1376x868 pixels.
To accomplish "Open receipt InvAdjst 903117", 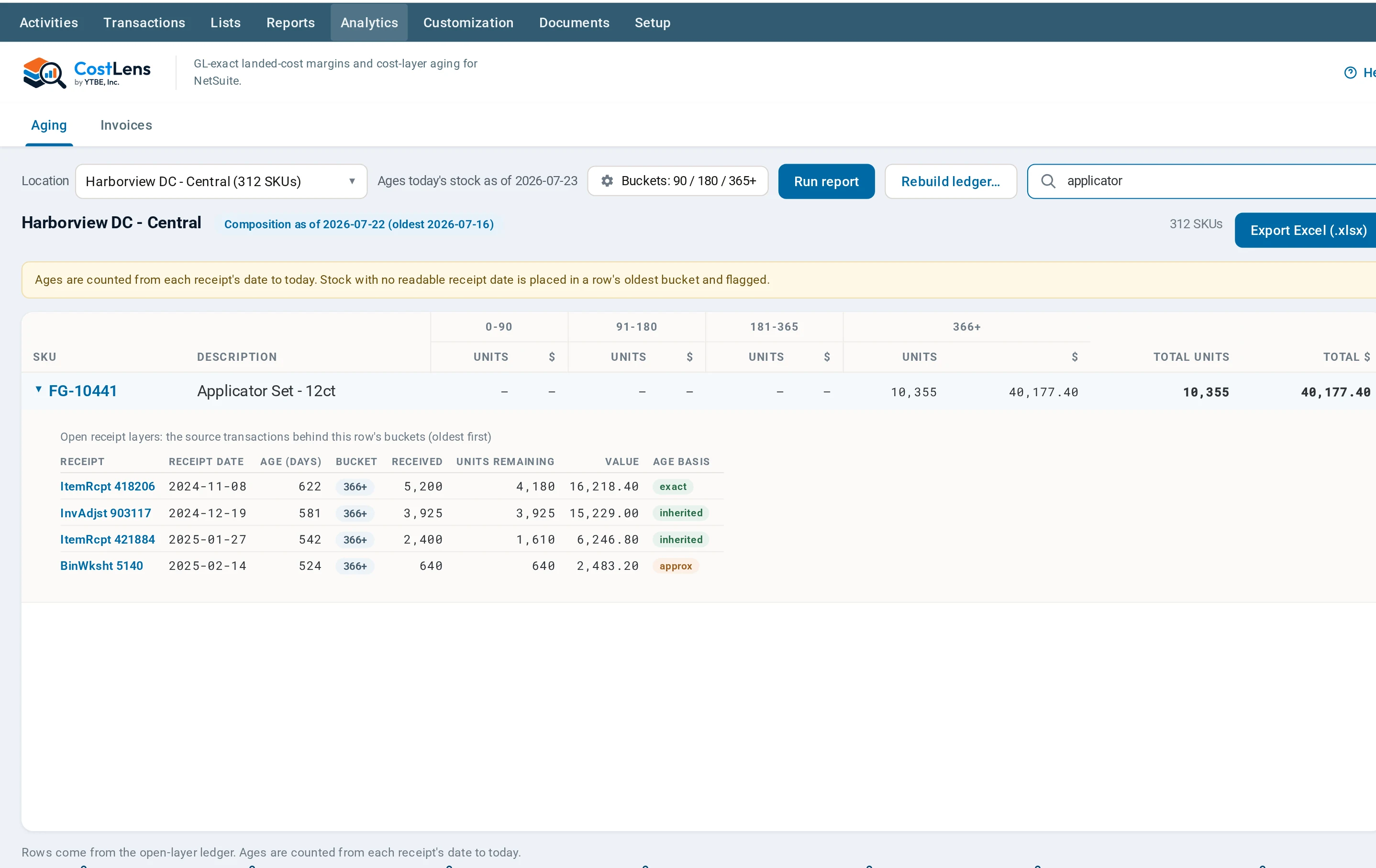I will coord(106,513).
